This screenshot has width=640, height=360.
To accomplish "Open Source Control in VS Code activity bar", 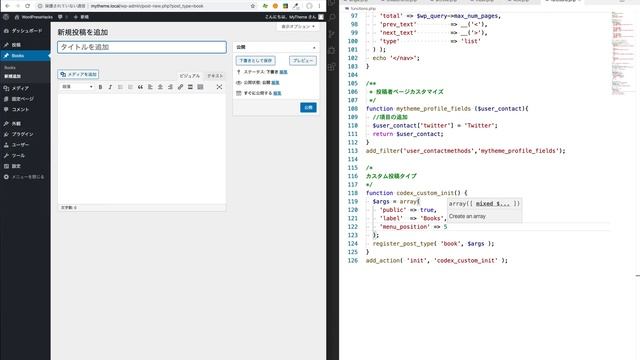I will [332, 34].
